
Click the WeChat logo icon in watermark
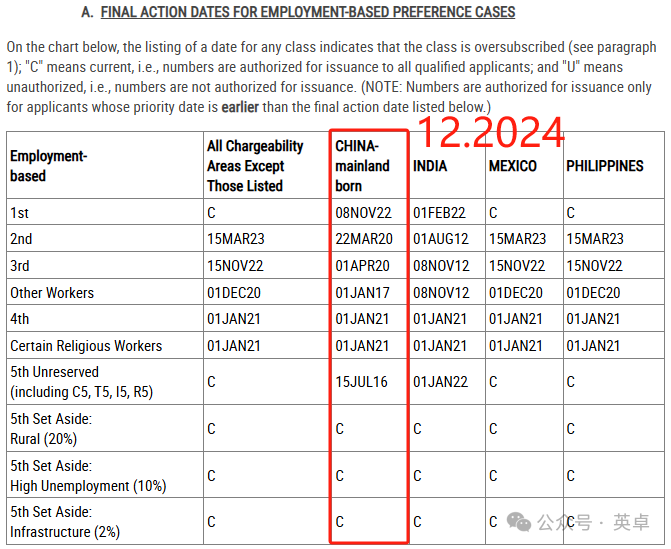[x=519, y=522]
